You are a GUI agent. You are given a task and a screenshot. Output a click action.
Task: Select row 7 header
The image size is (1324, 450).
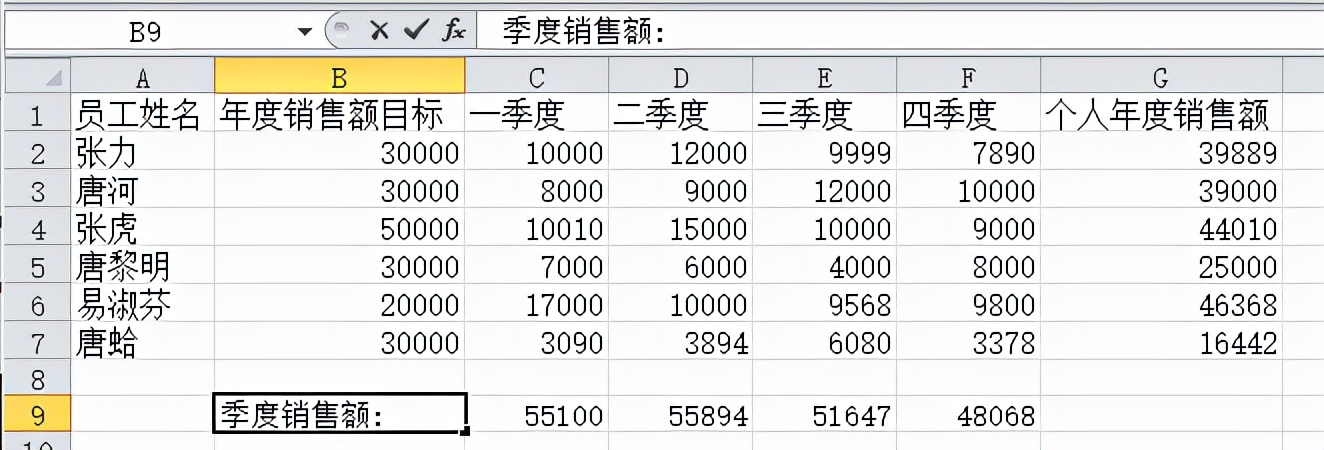click(x=36, y=342)
